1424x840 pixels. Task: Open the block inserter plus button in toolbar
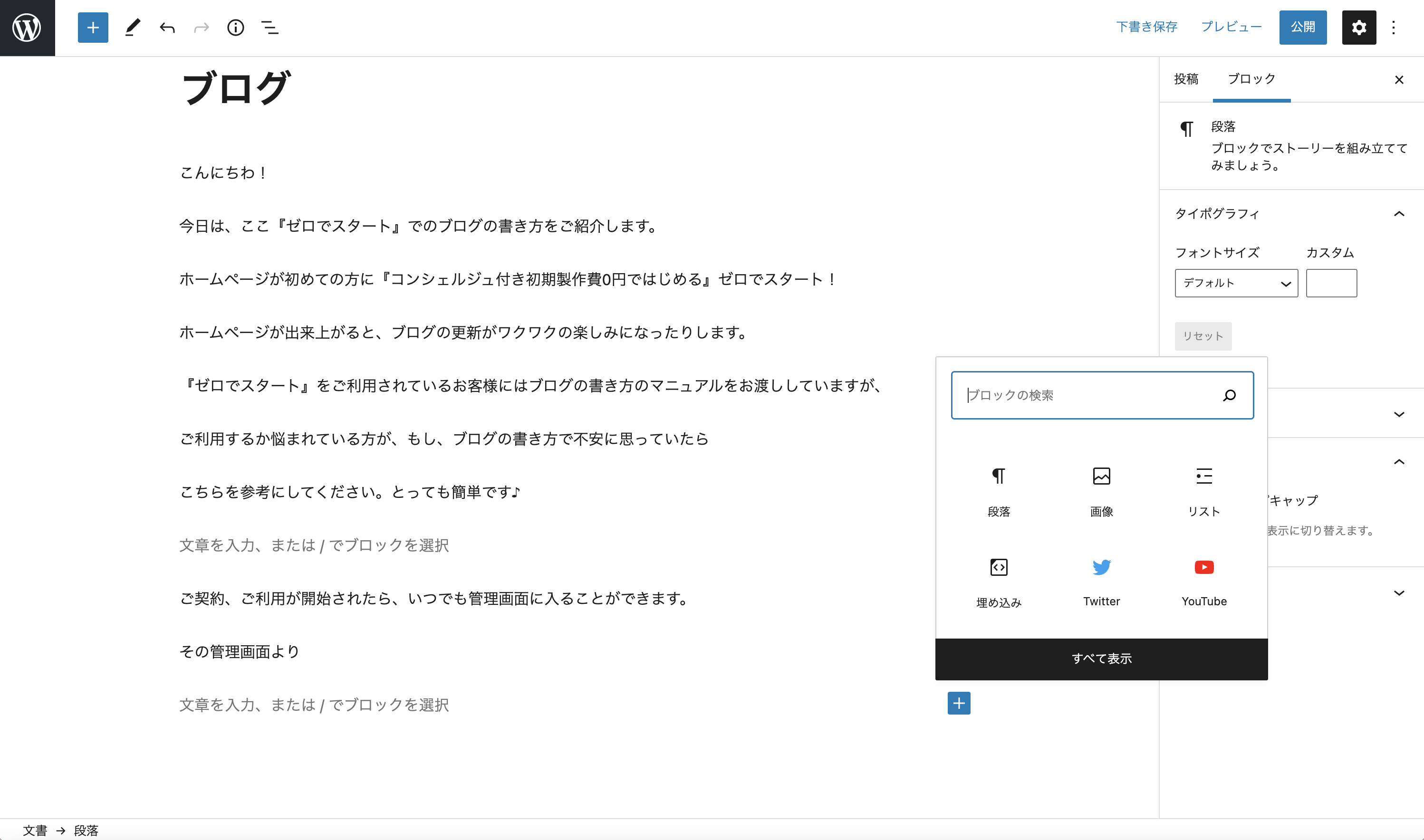pos(93,27)
